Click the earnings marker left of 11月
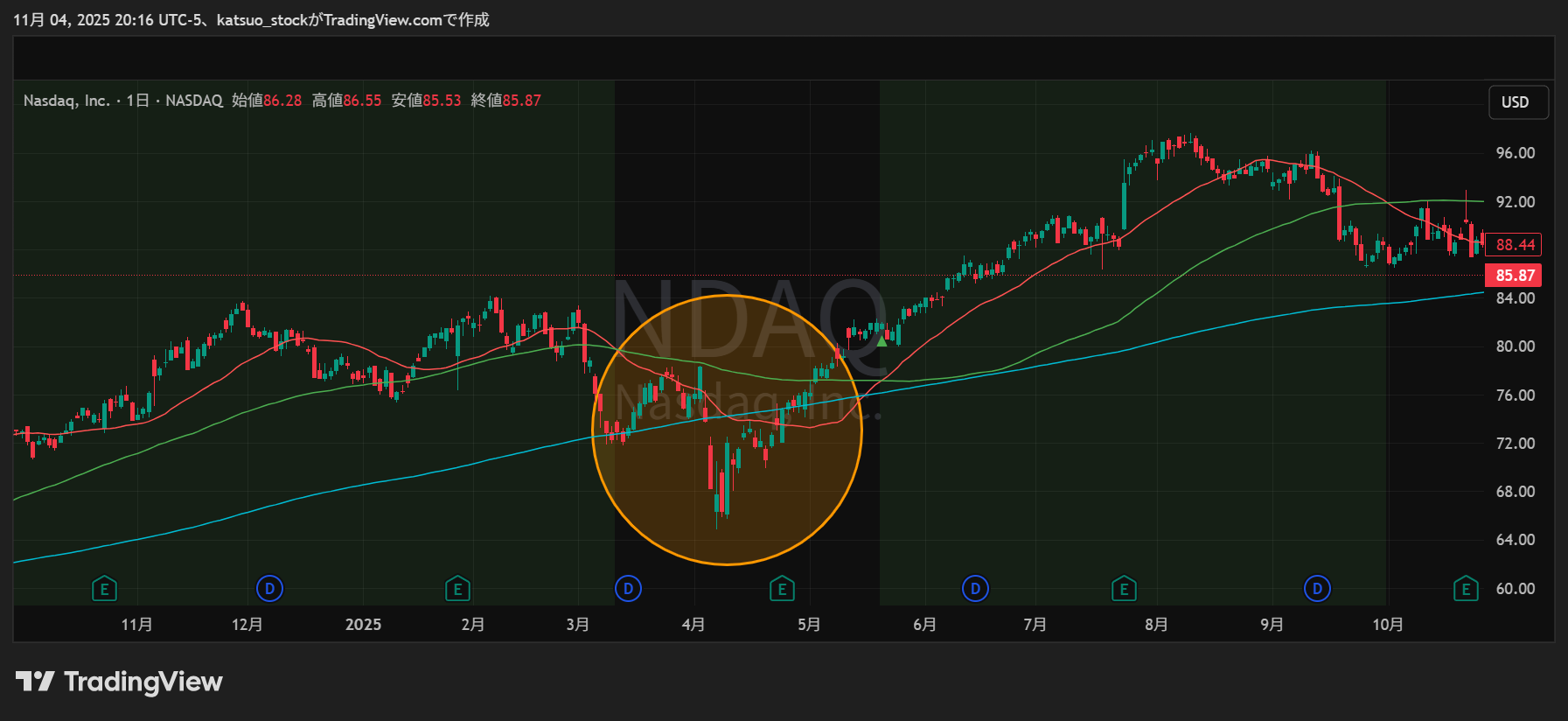 [x=104, y=589]
